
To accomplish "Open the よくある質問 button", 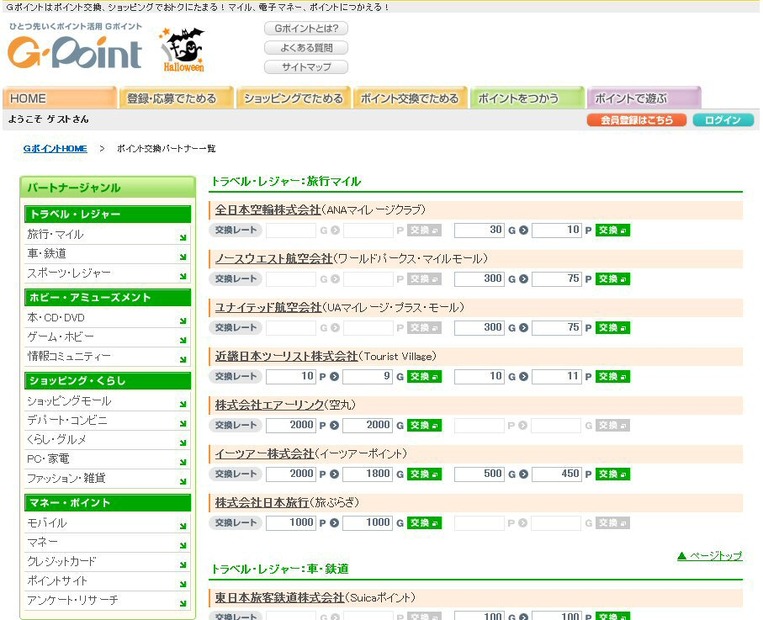I will [x=306, y=48].
